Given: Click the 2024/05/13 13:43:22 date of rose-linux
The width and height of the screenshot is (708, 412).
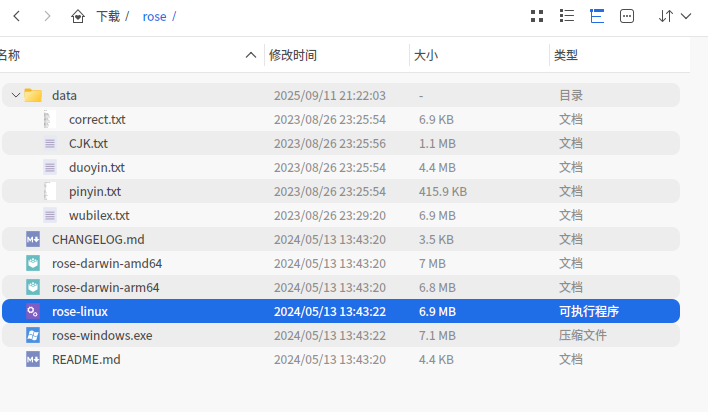Looking at the screenshot, I should [x=330, y=311].
